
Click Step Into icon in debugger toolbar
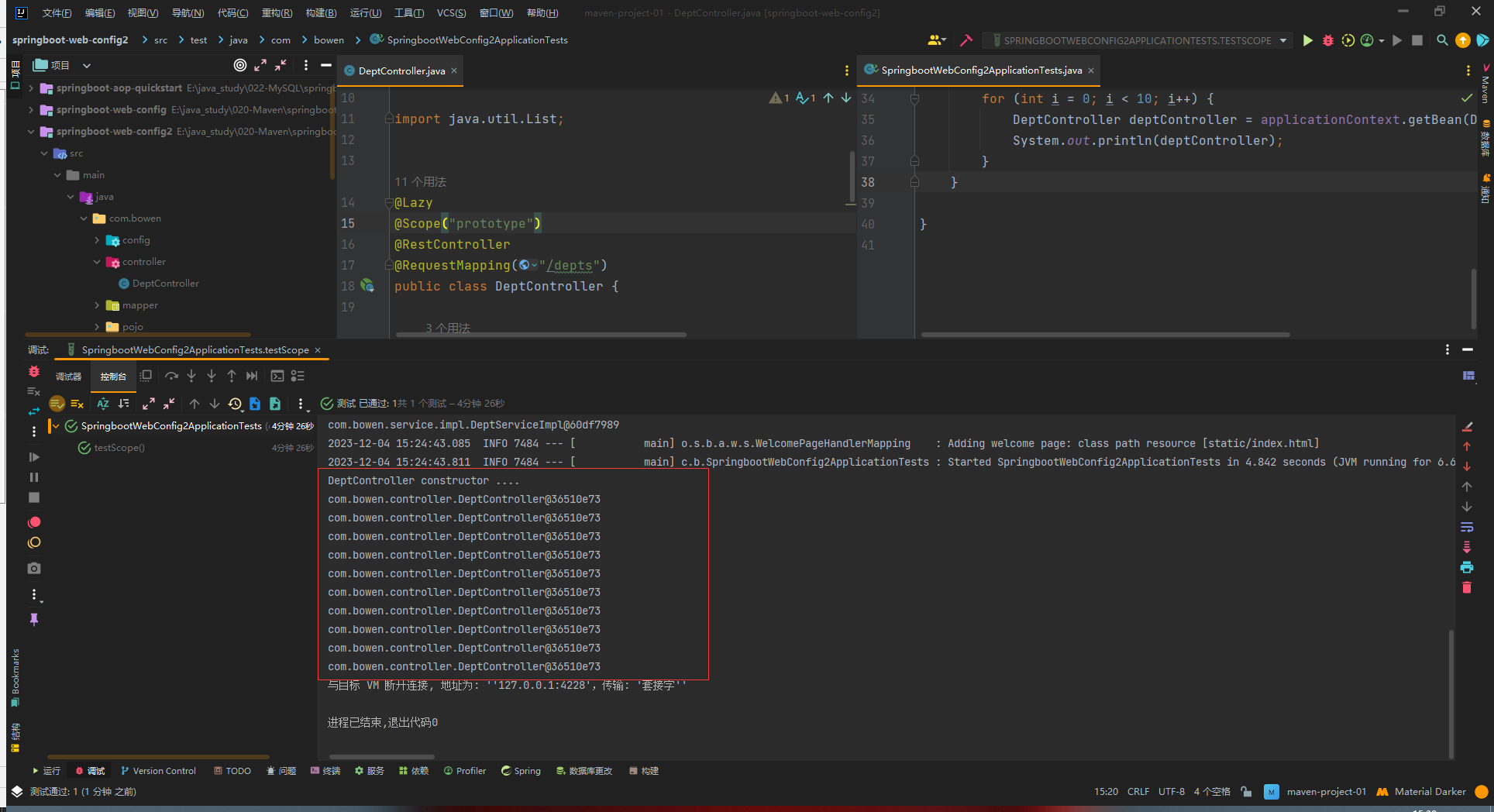(191, 376)
